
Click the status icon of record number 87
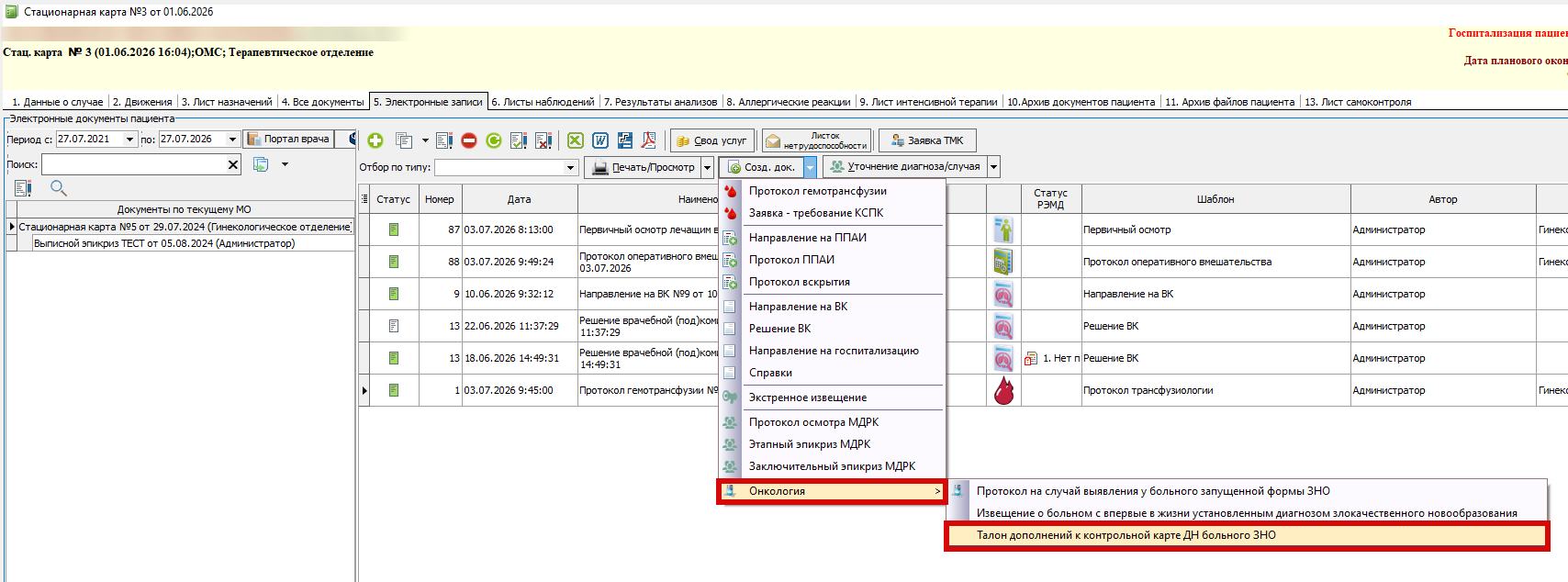click(x=394, y=229)
